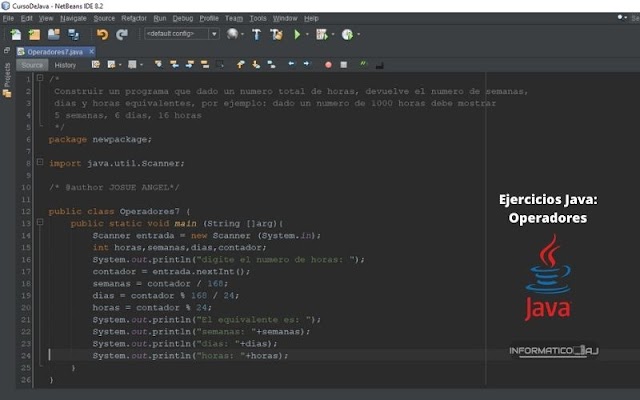Jump to Last Edit in the editor toolbar
Image resolution: width=640 pixels, height=400 pixels.
[x=96, y=64]
